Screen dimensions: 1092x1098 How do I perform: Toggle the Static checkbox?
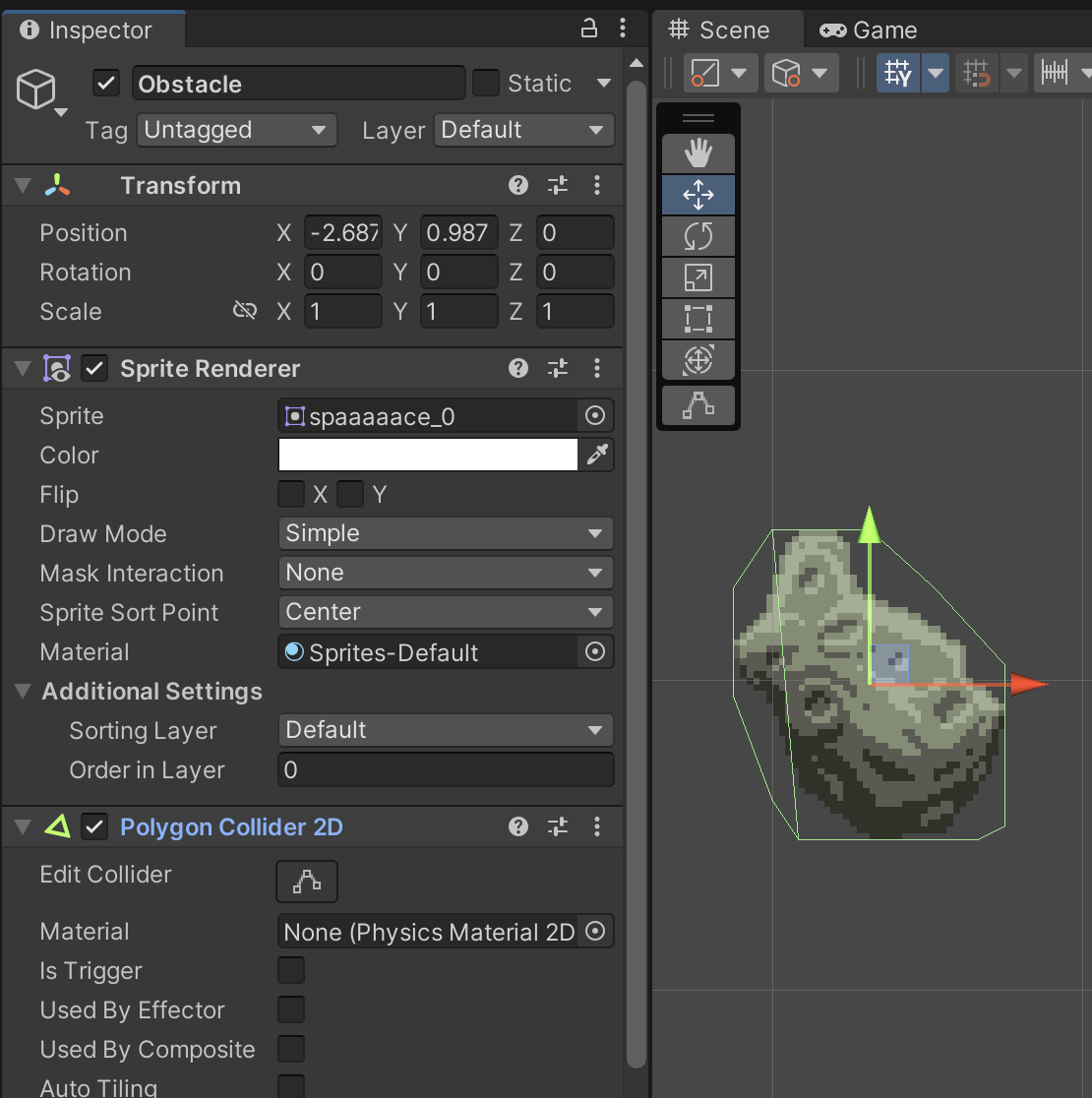point(486,84)
